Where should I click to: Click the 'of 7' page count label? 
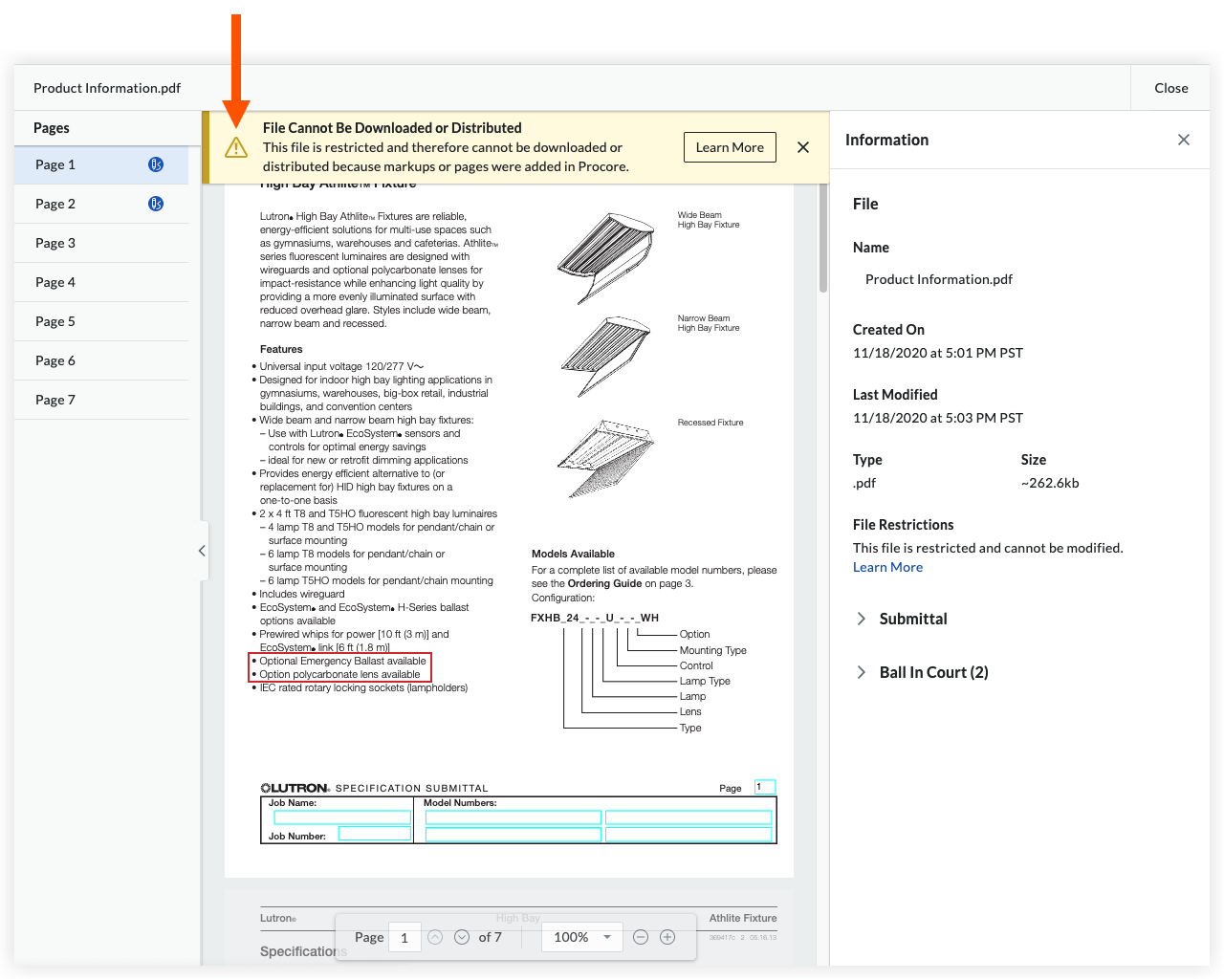490,937
